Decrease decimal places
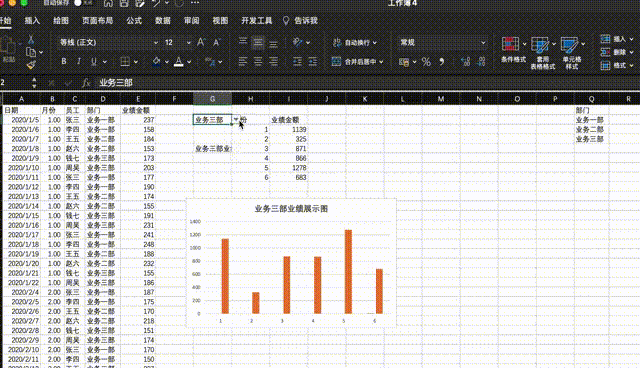640x368 pixels. coord(481,62)
